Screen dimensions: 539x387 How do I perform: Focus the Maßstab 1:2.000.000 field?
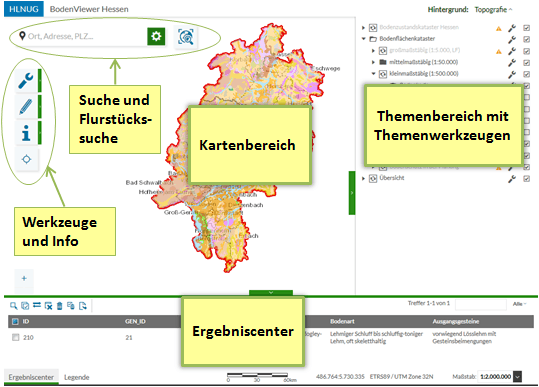(x=495, y=377)
